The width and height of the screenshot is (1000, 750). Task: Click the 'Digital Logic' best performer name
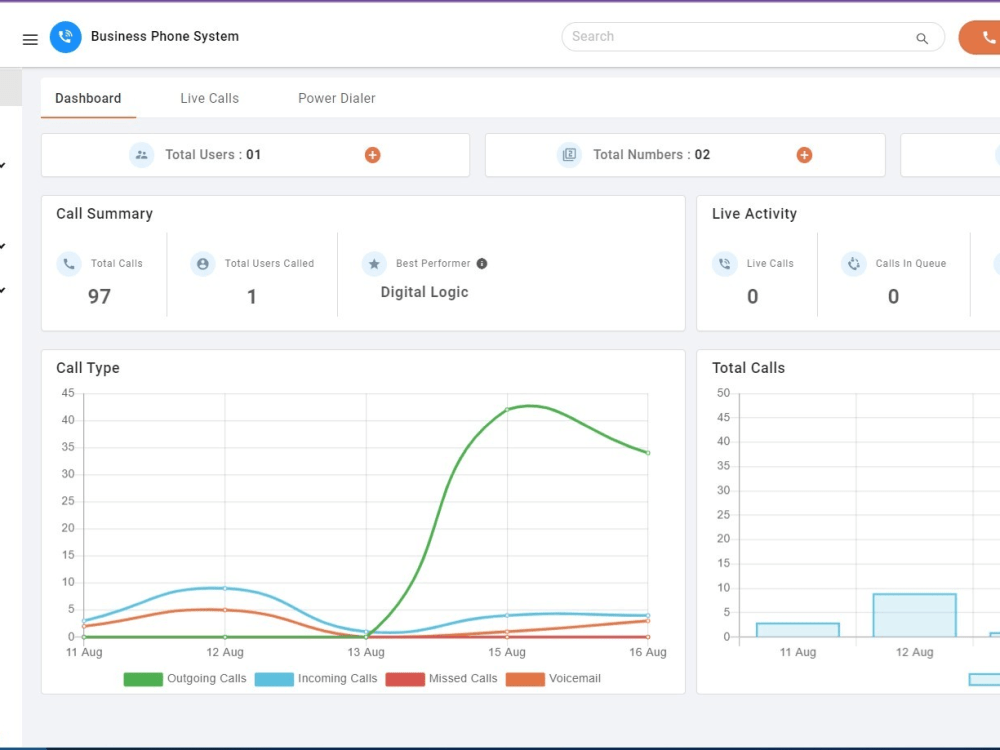425,292
